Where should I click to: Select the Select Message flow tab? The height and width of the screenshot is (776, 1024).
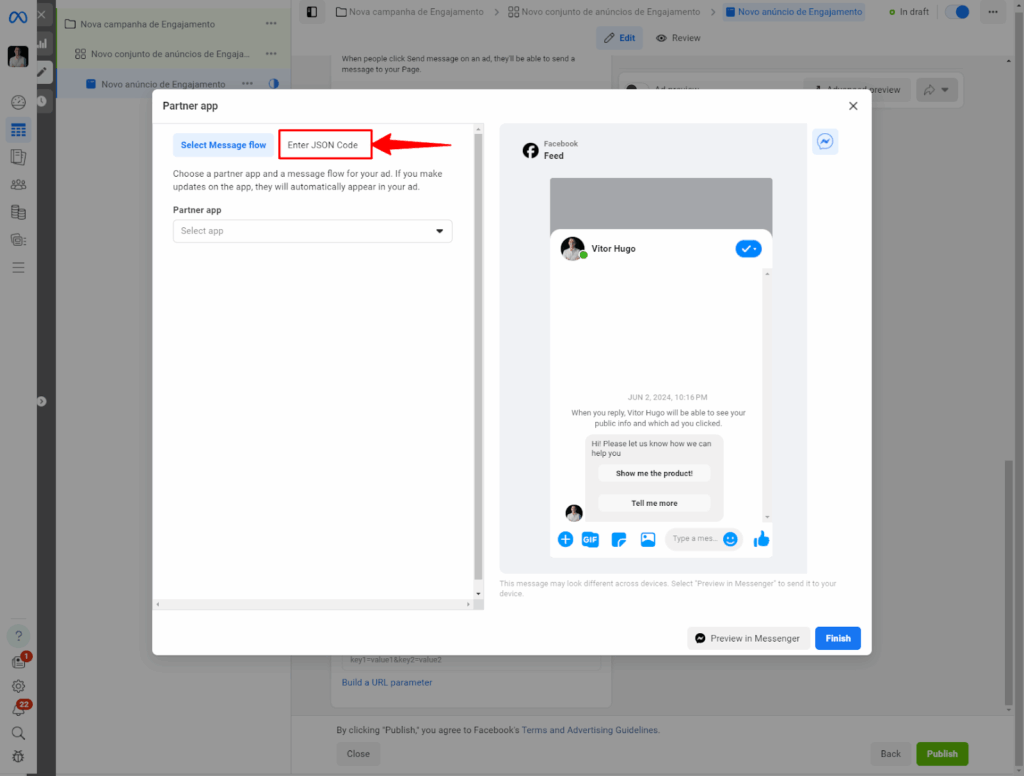pos(223,145)
